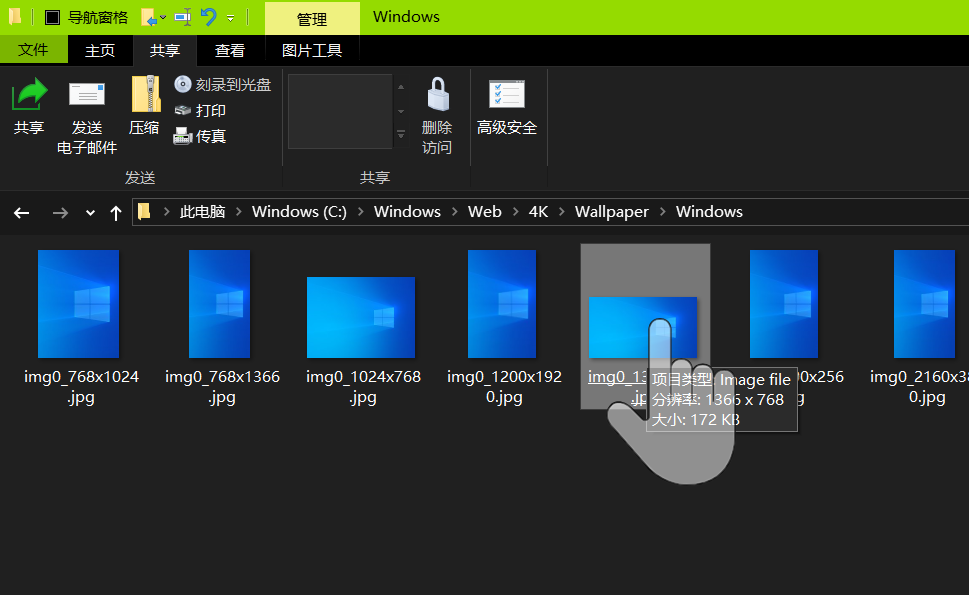Click the Fax (传真) option
The image size is (969, 595).
pyautogui.click(x=200, y=136)
